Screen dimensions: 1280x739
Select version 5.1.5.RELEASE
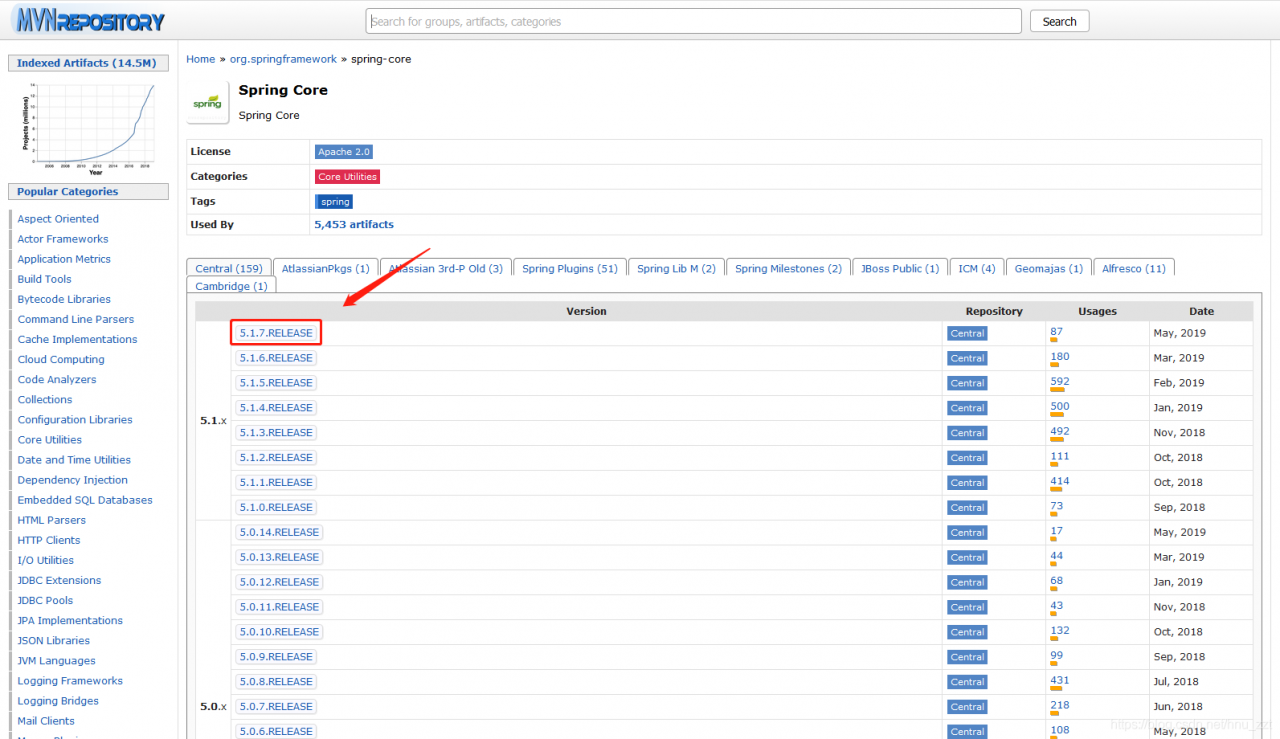276,383
